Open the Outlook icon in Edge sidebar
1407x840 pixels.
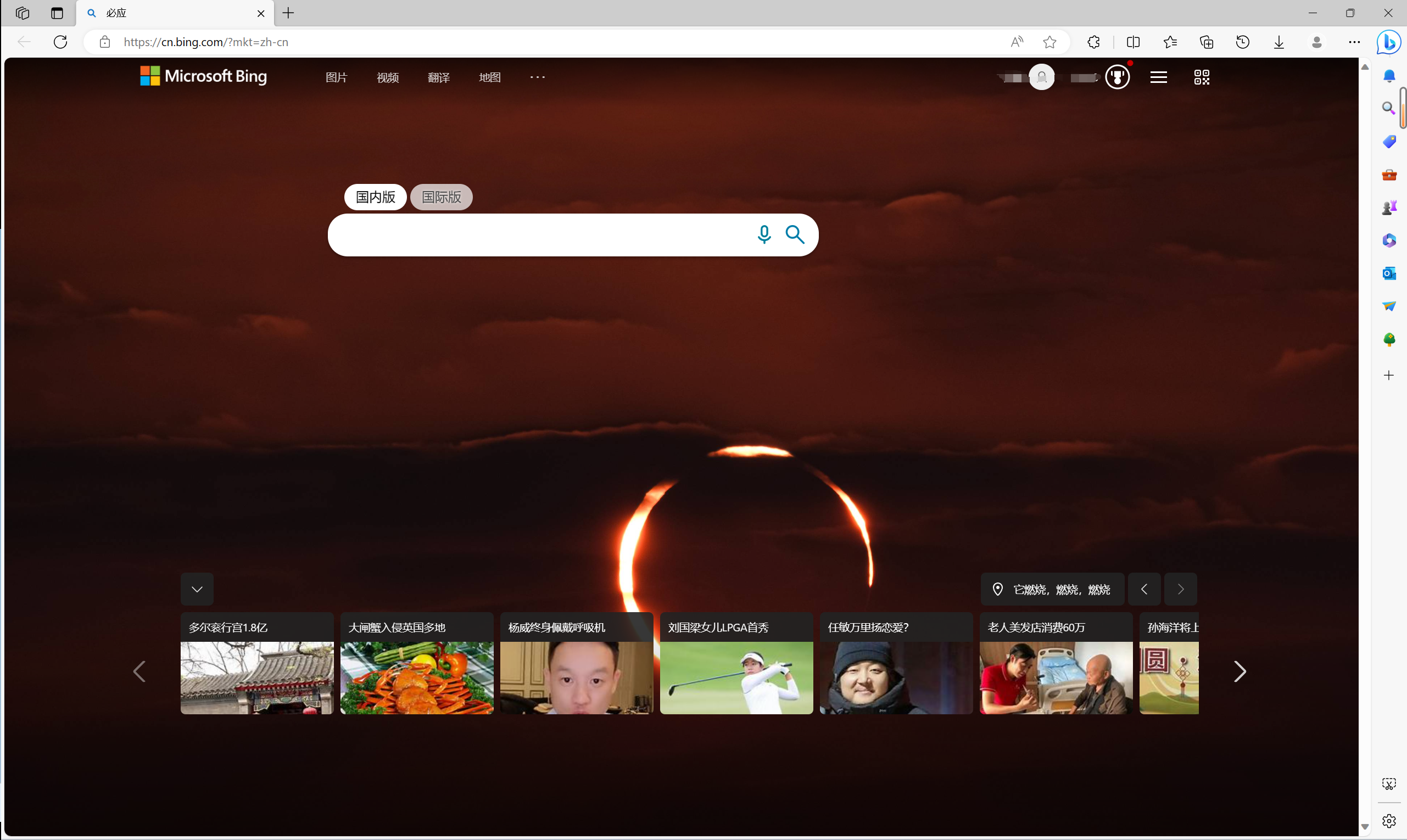(x=1388, y=273)
